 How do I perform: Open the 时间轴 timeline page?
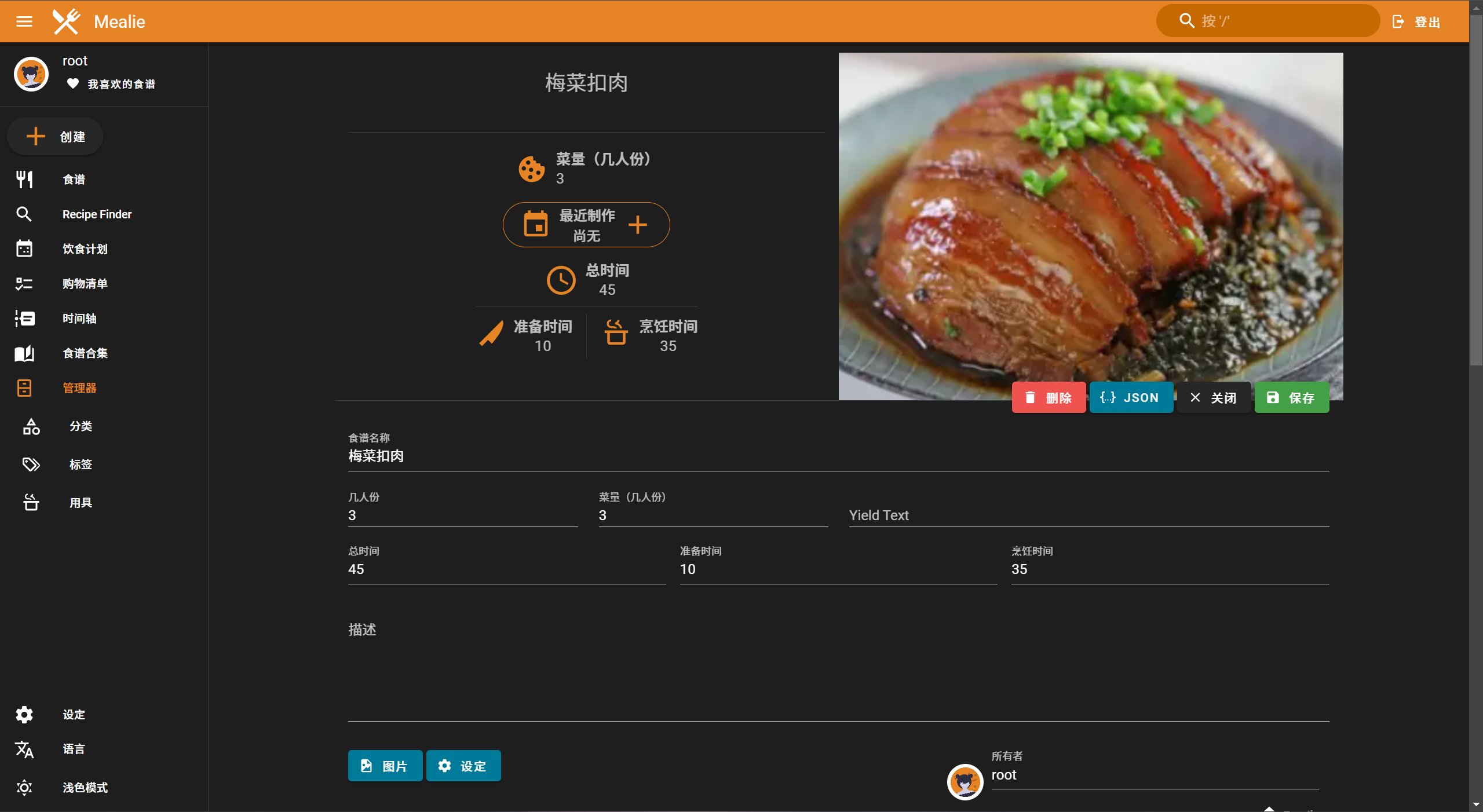[79, 319]
